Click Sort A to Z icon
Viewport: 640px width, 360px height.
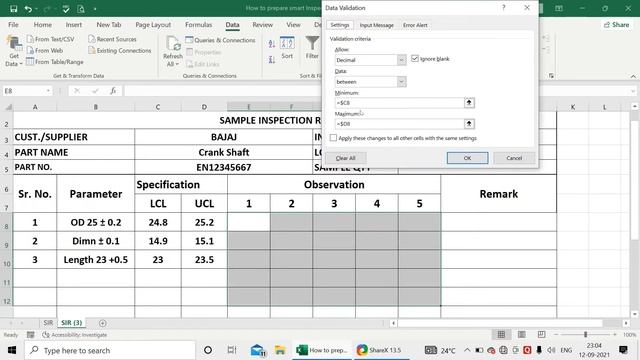tap(272, 44)
